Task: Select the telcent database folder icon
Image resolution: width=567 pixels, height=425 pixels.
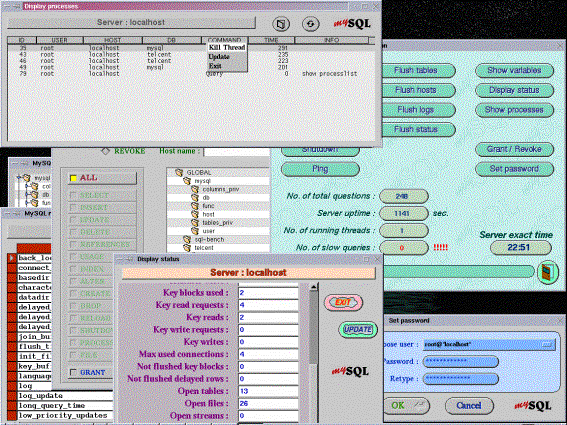Action: click(x=187, y=248)
